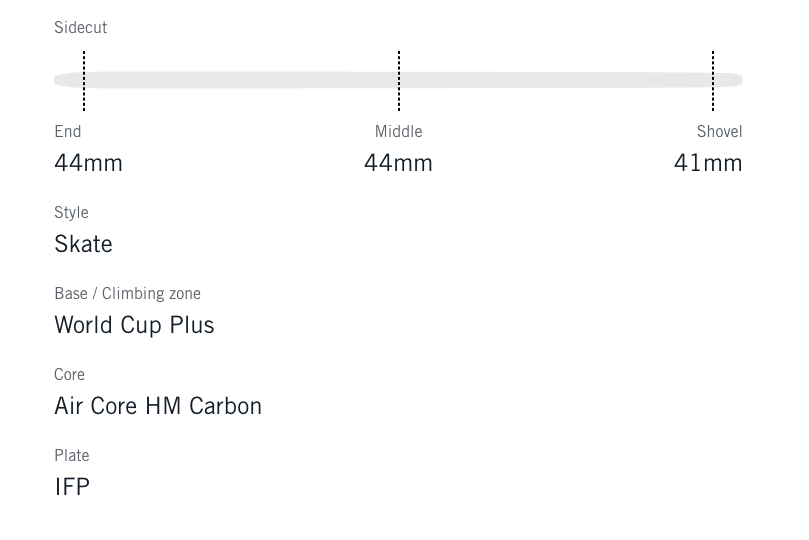This screenshot has width=809, height=540.
Task: Select the Skate style value
Action: click(x=83, y=244)
